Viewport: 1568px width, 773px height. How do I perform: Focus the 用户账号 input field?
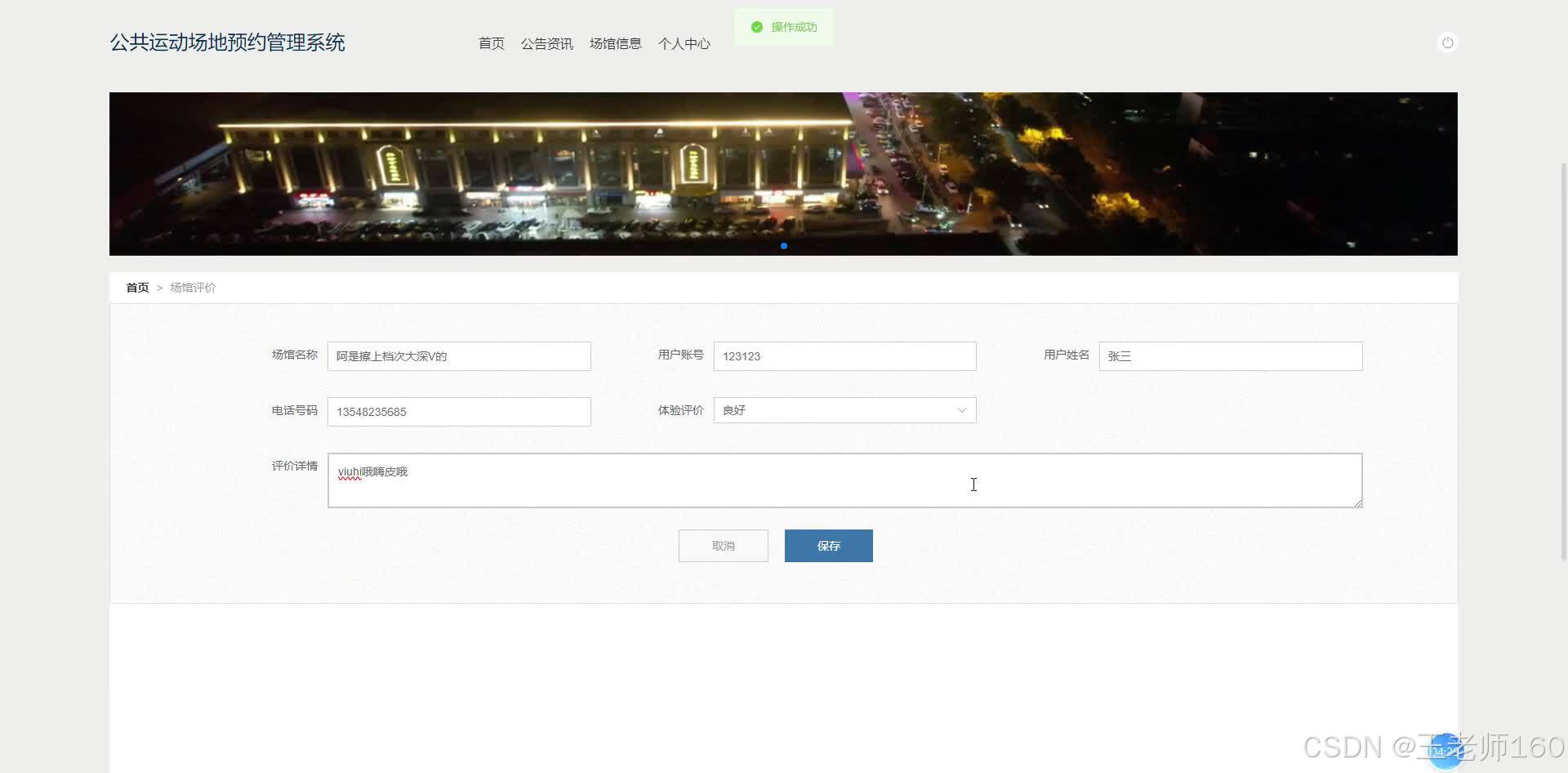845,356
